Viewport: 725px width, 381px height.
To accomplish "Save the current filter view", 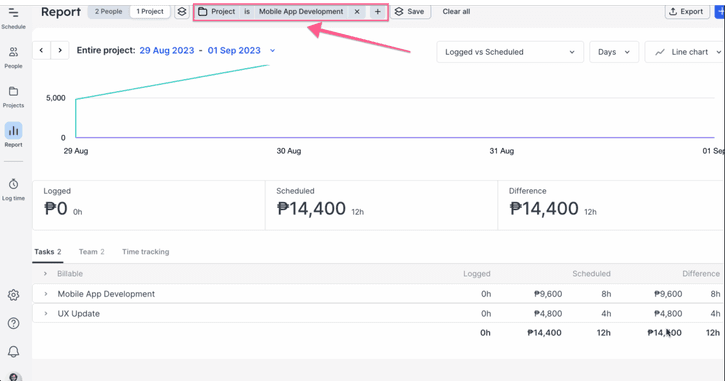I will coord(410,12).
